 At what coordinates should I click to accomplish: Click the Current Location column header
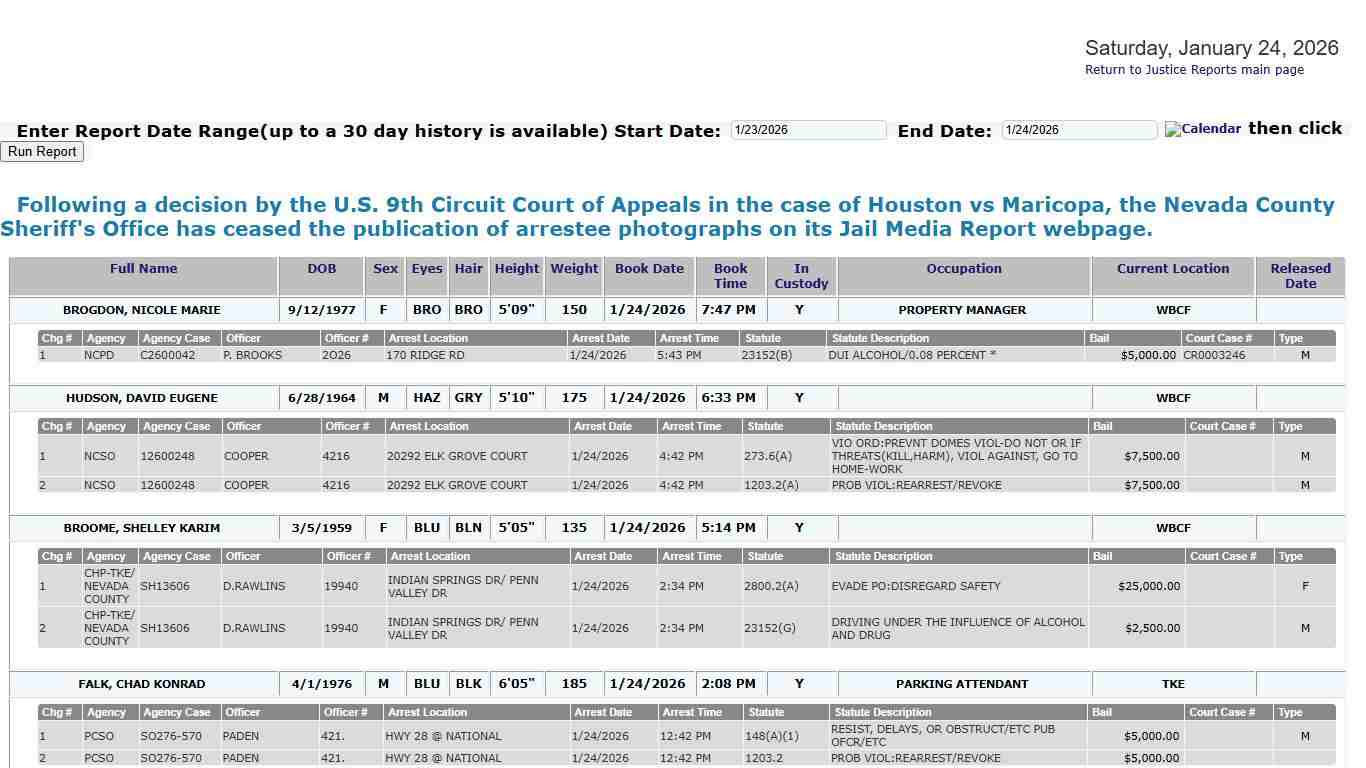click(x=1172, y=268)
